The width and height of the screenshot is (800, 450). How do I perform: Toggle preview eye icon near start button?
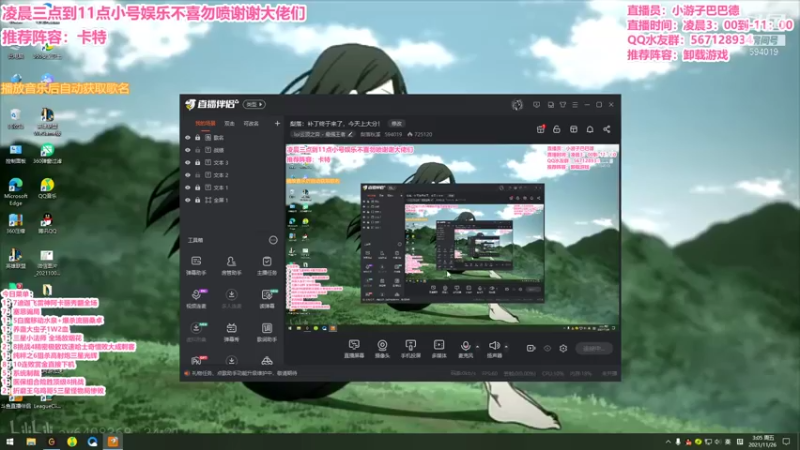[547, 348]
